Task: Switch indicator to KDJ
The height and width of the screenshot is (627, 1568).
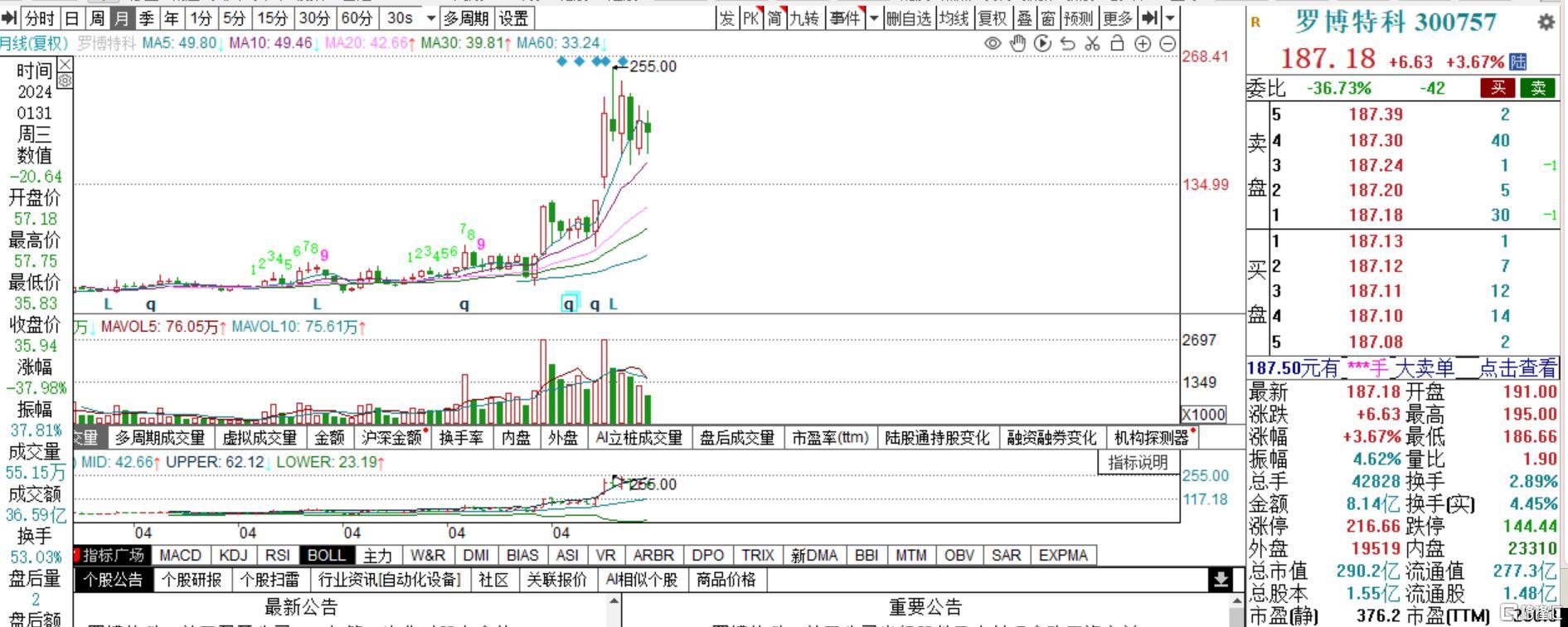Action: (x=233, y=555)
